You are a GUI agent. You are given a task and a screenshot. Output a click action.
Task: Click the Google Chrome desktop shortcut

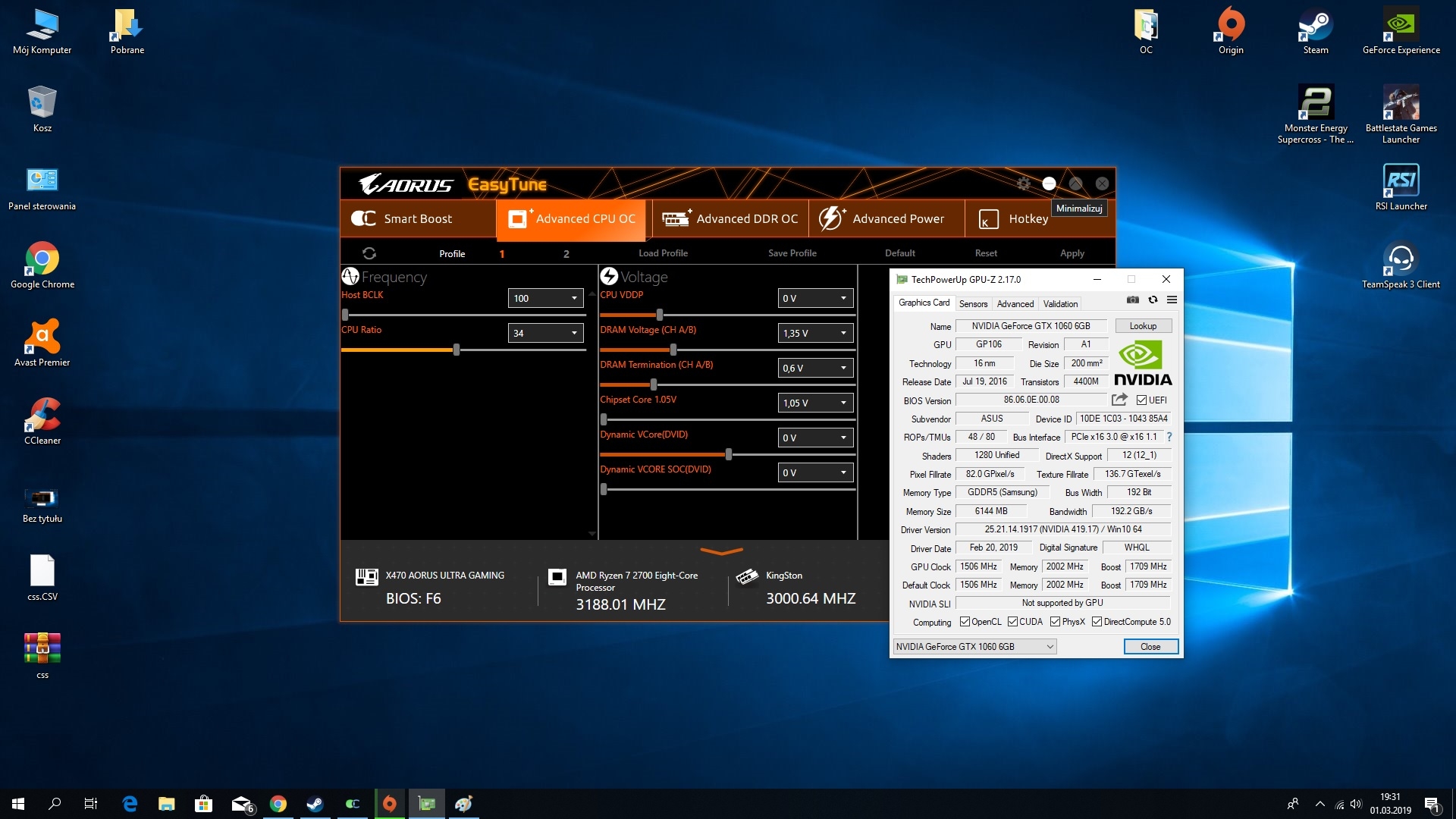pyautogui.click(x=42, y=265)
